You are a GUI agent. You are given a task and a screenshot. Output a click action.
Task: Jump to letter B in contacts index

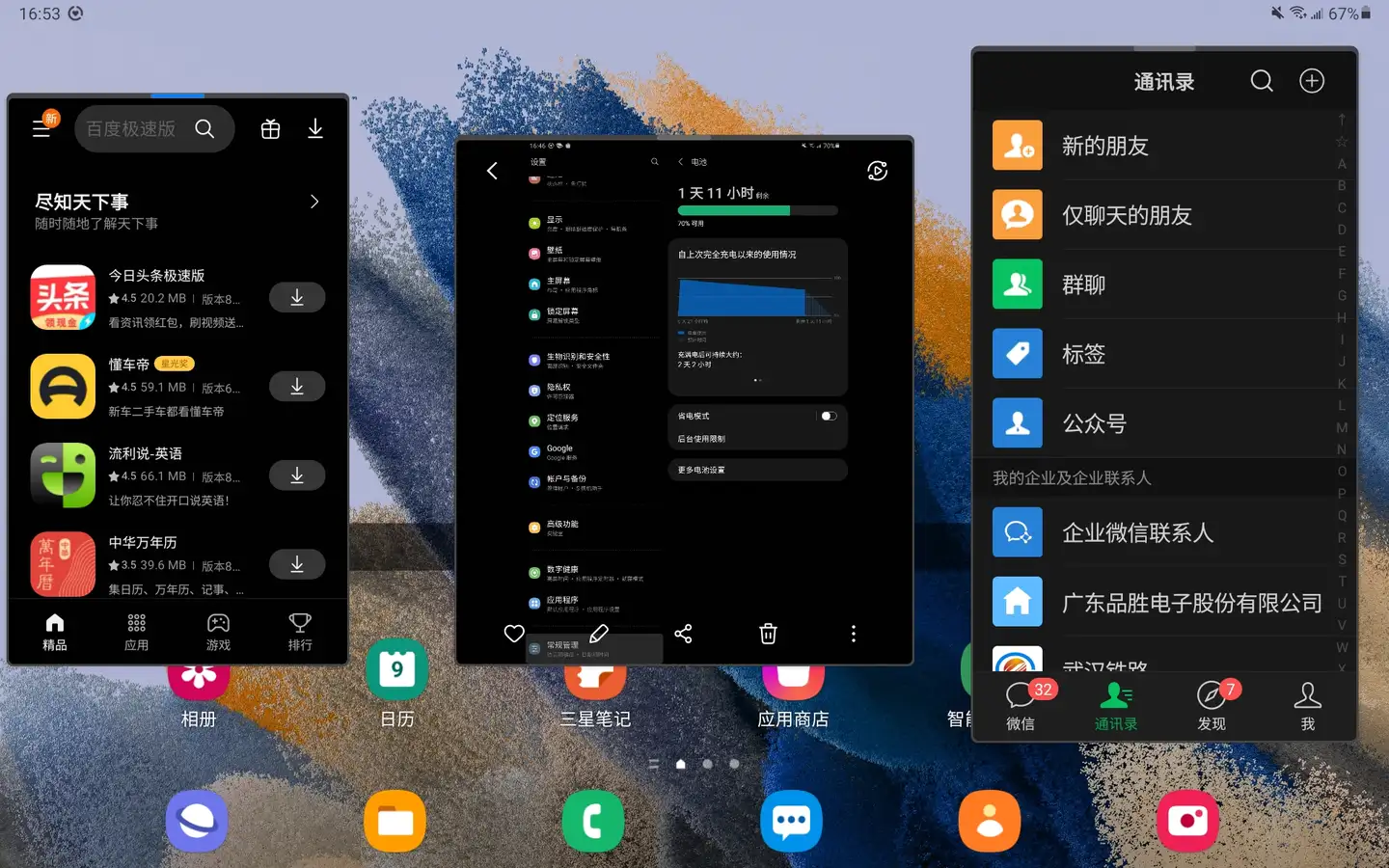pos(1342,185)
